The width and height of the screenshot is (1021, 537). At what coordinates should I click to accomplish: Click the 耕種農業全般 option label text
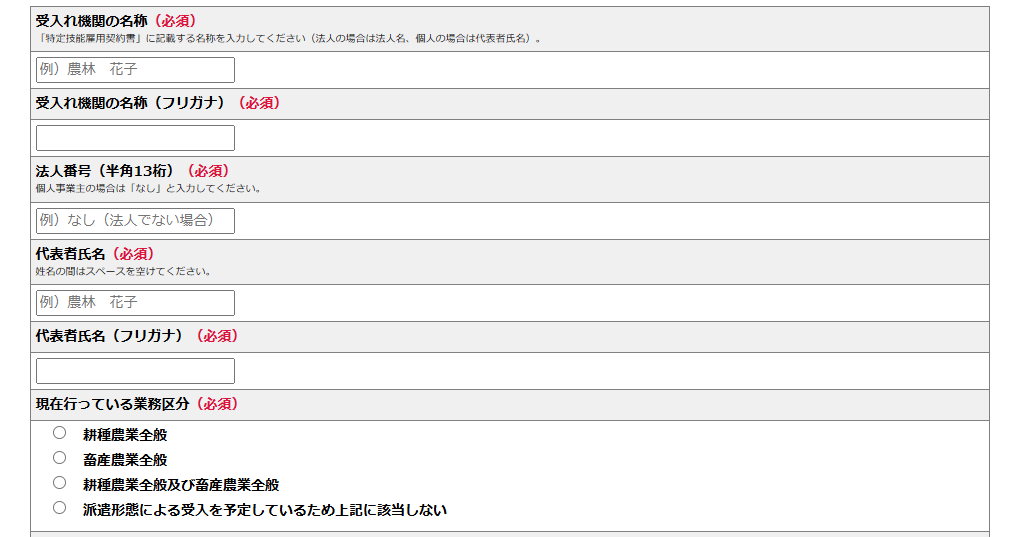tap(125, 435)
